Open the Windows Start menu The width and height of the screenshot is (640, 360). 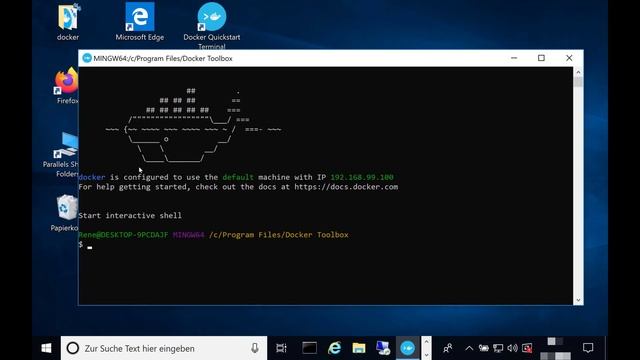(x=47, y=348)
